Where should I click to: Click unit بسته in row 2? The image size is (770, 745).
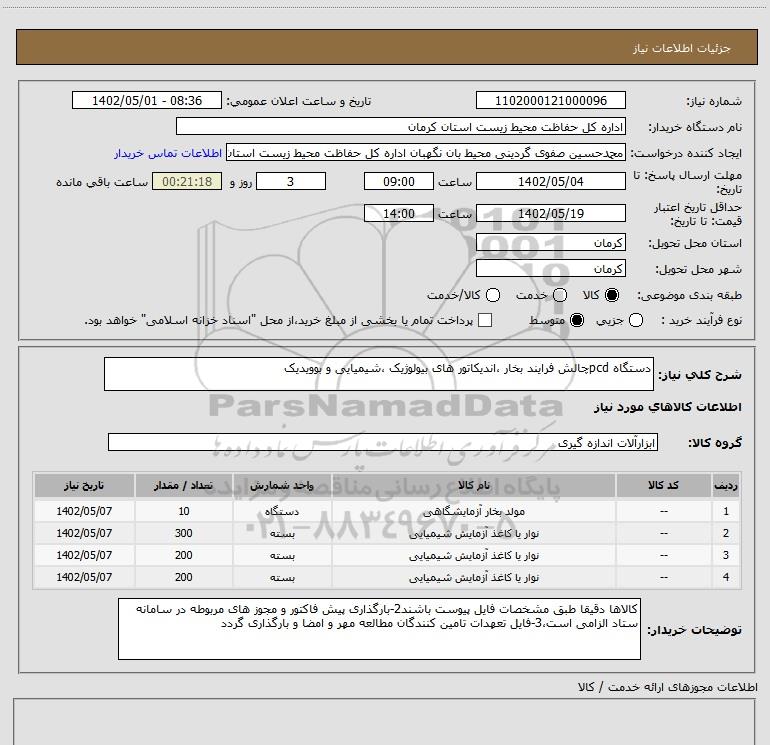click(x=282, y=533)
